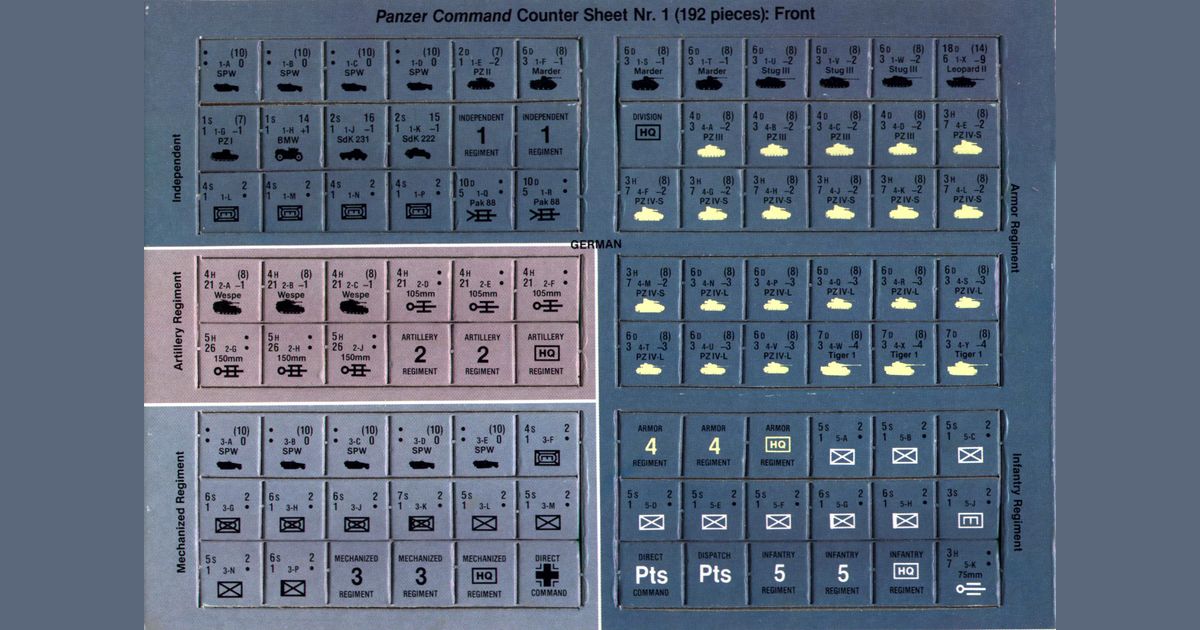
Task: Click the Leopard II tank counter
Action: [968, 68]
